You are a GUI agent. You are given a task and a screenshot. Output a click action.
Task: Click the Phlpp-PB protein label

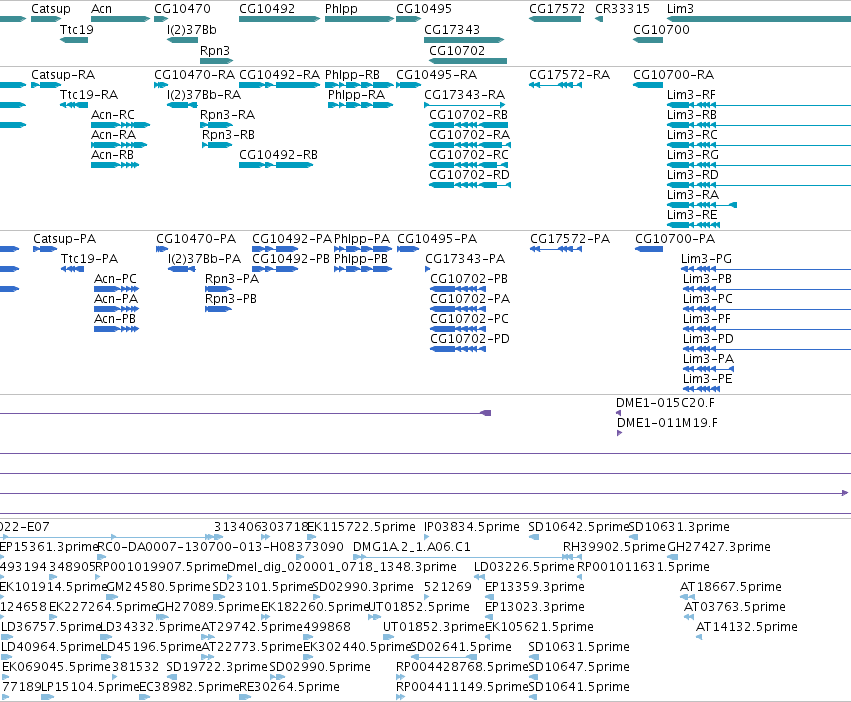[361, 259]
